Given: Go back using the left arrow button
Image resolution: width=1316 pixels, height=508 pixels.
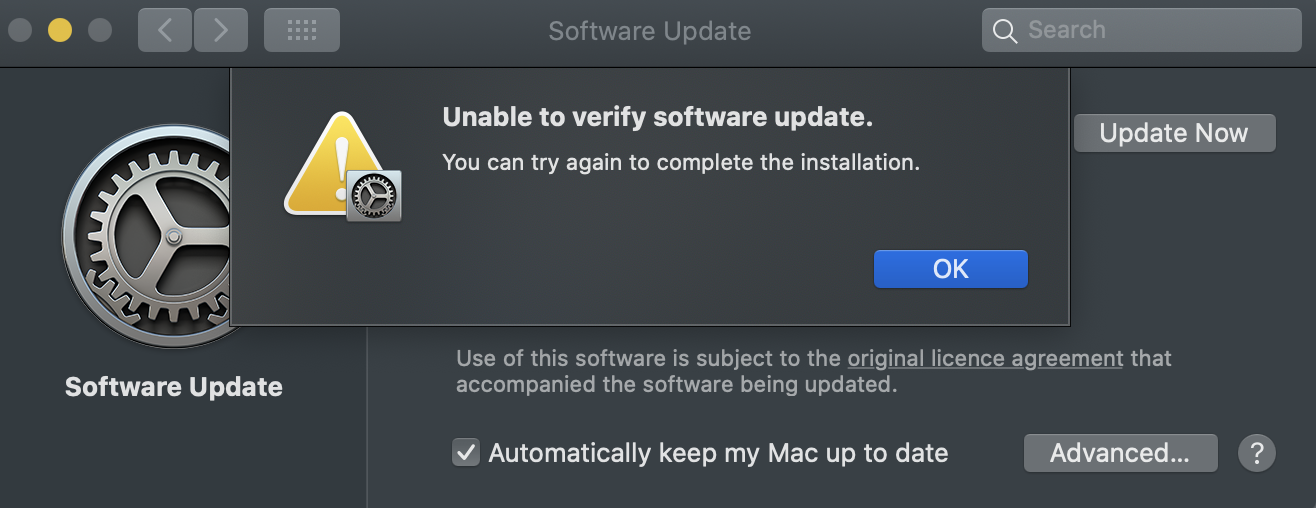Looking at the screenshot, I should click(x=165, y=31).
